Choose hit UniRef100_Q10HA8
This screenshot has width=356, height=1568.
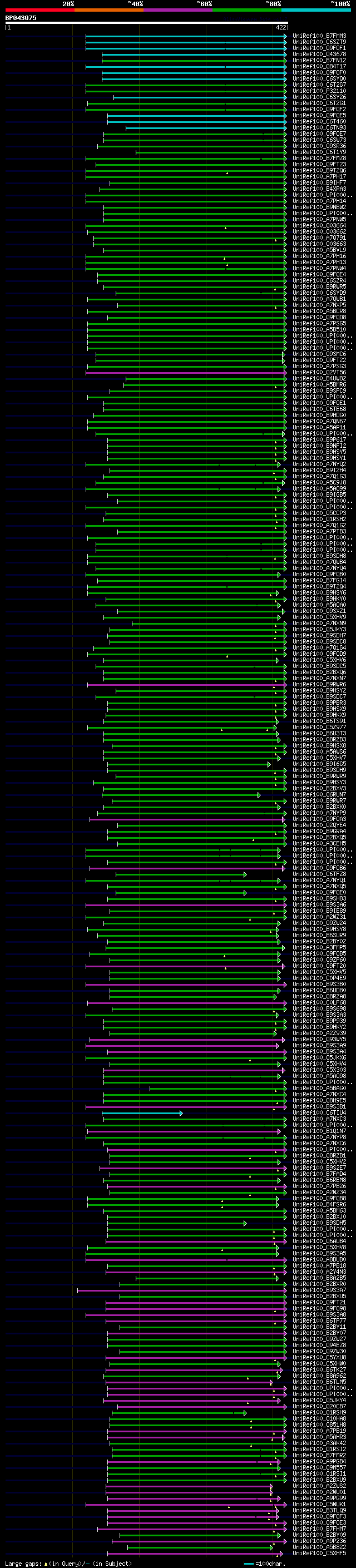point(319,1418)
